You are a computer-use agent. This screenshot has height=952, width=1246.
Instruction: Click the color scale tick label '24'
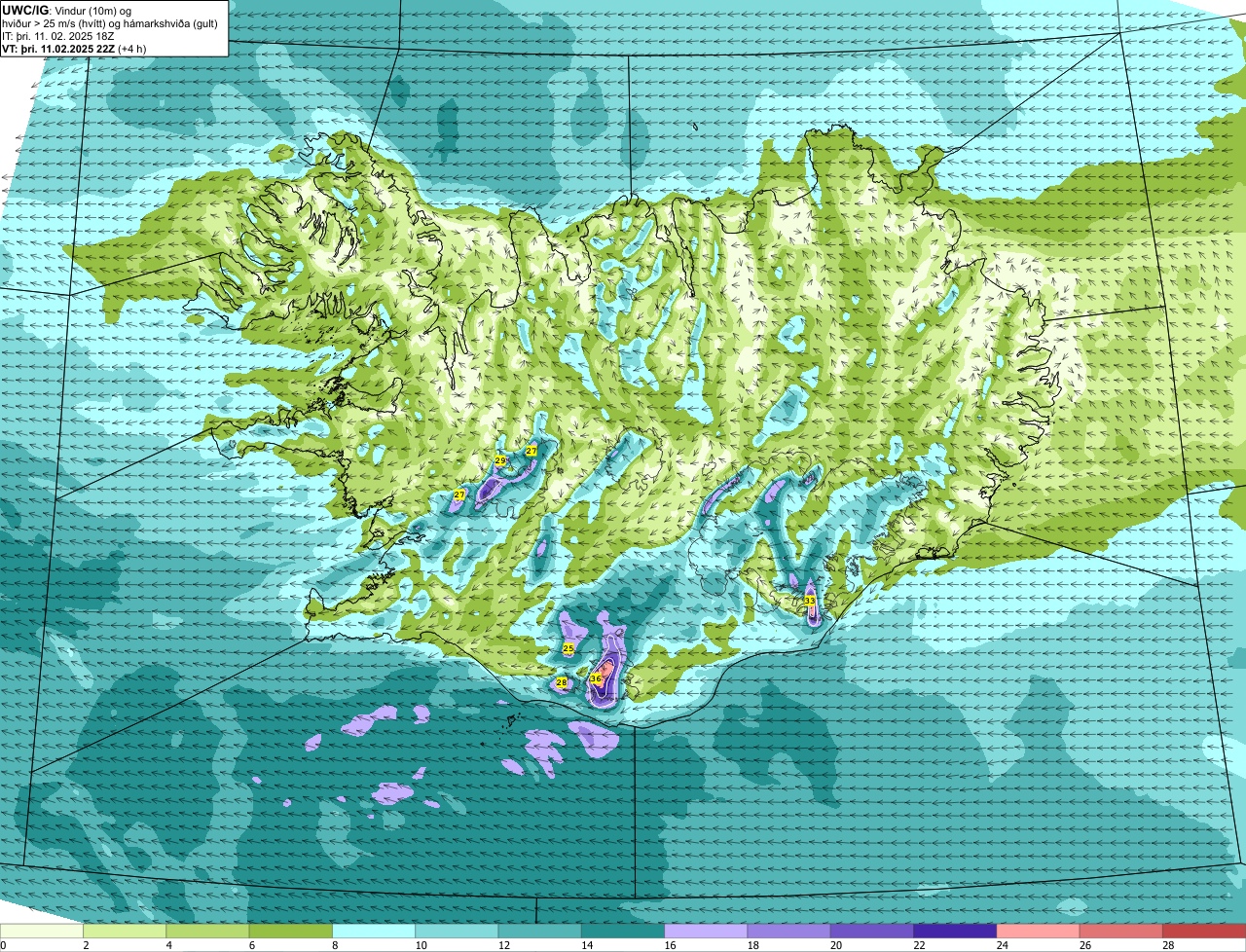[x=1002, y=945]
